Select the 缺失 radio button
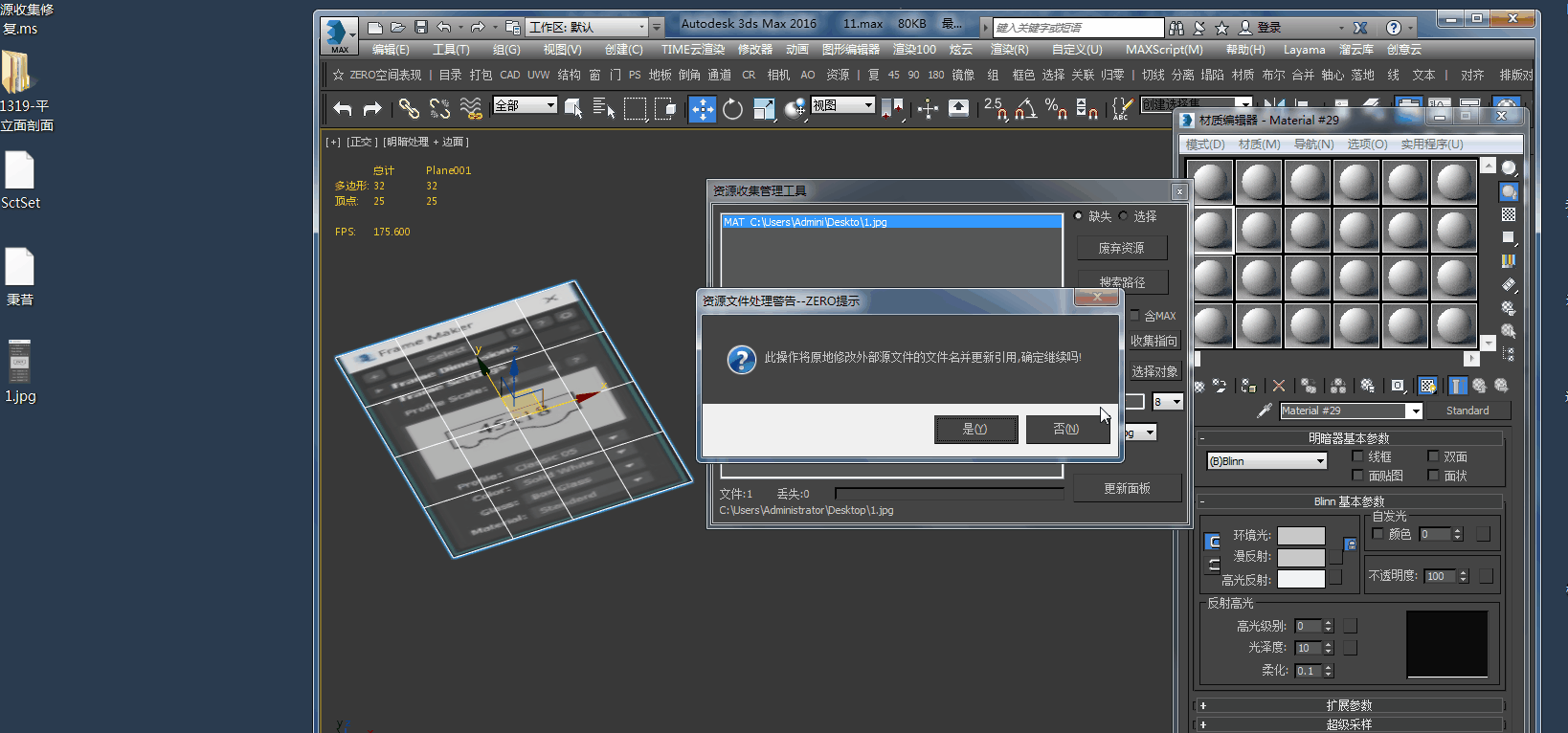Viewport: 1568px width, 733px height. tap(1079, 216)
